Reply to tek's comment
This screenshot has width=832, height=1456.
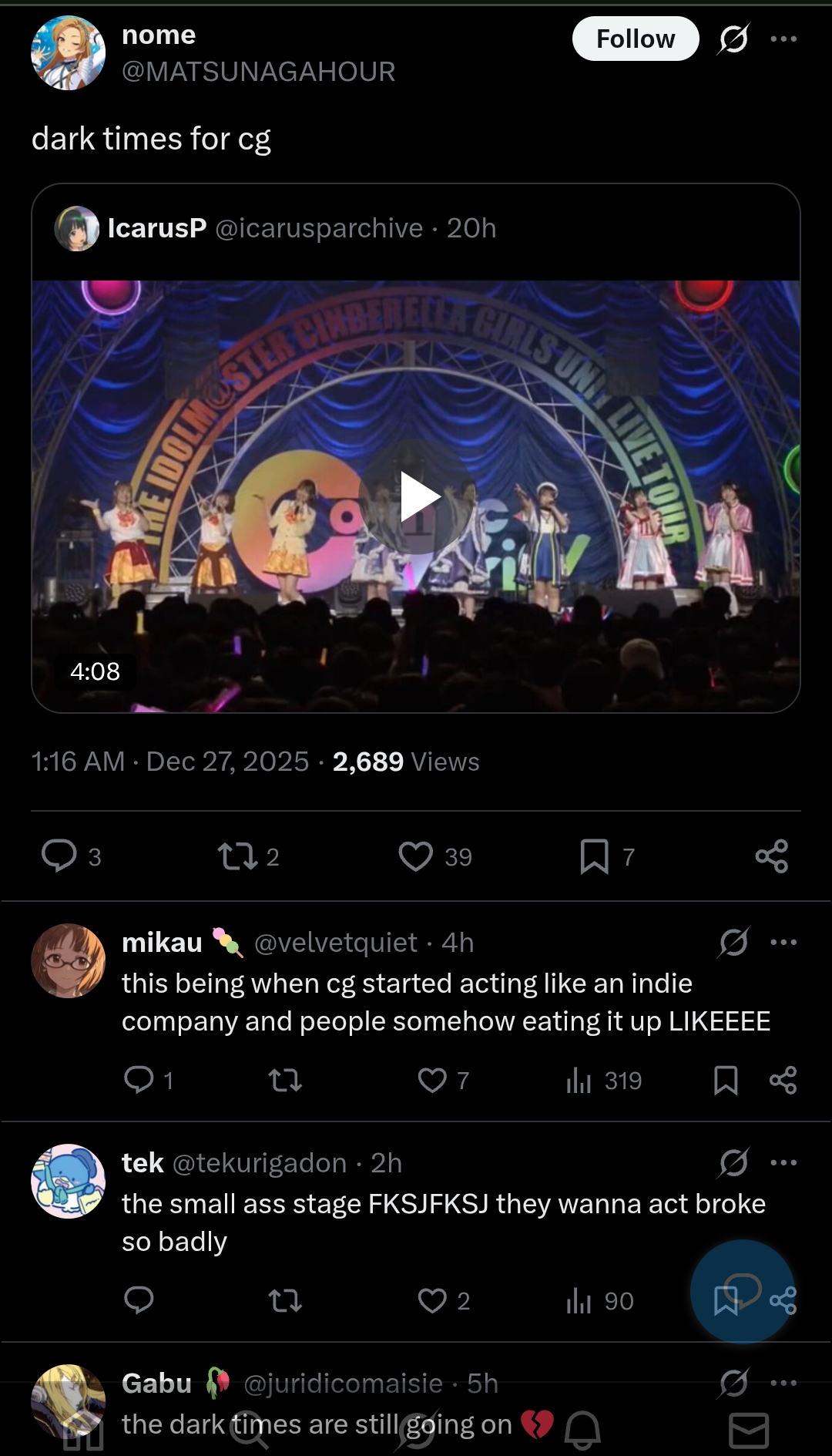tap(139, 1300)
